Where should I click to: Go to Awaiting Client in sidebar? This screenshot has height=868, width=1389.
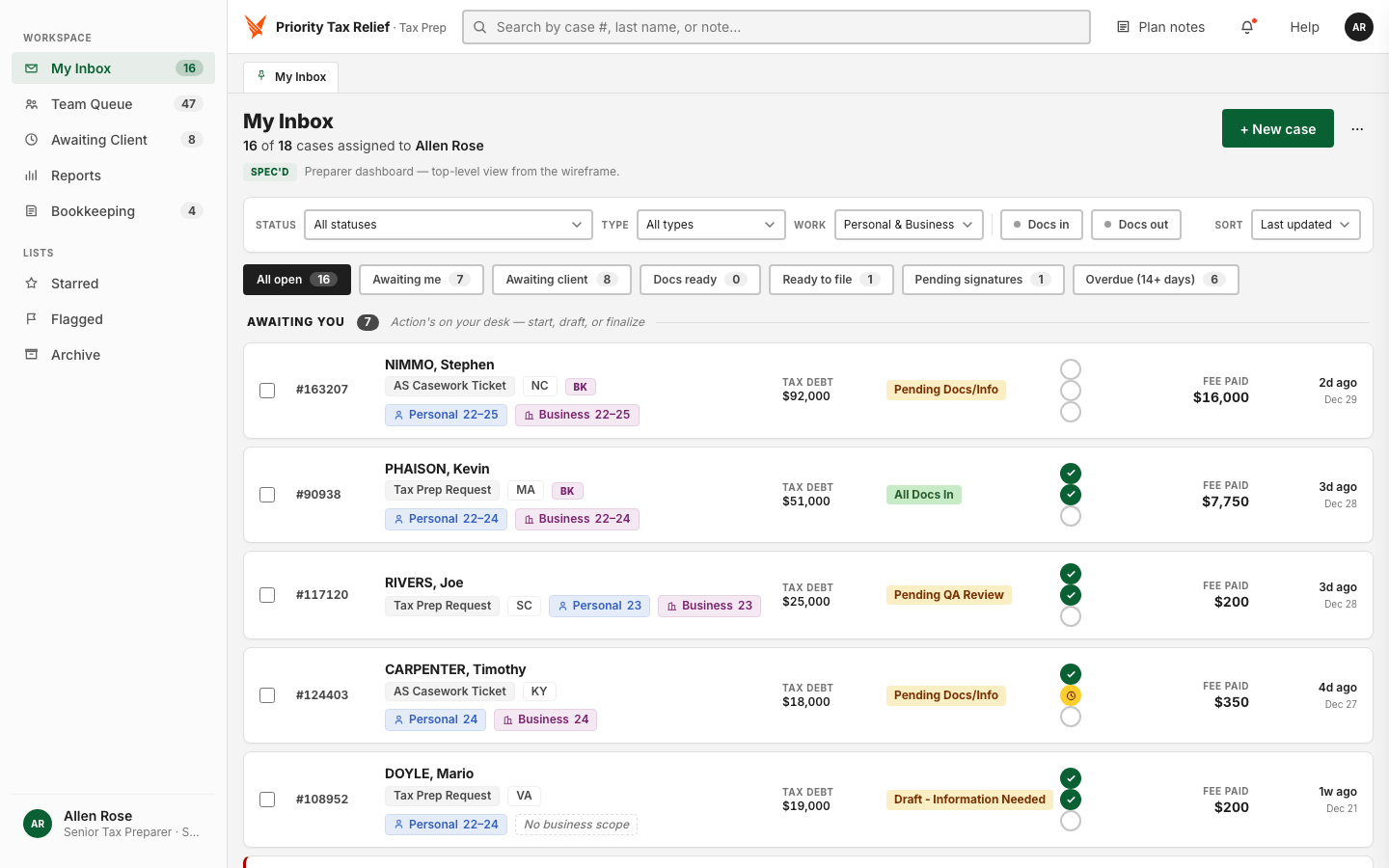click(x=113, y=140)
